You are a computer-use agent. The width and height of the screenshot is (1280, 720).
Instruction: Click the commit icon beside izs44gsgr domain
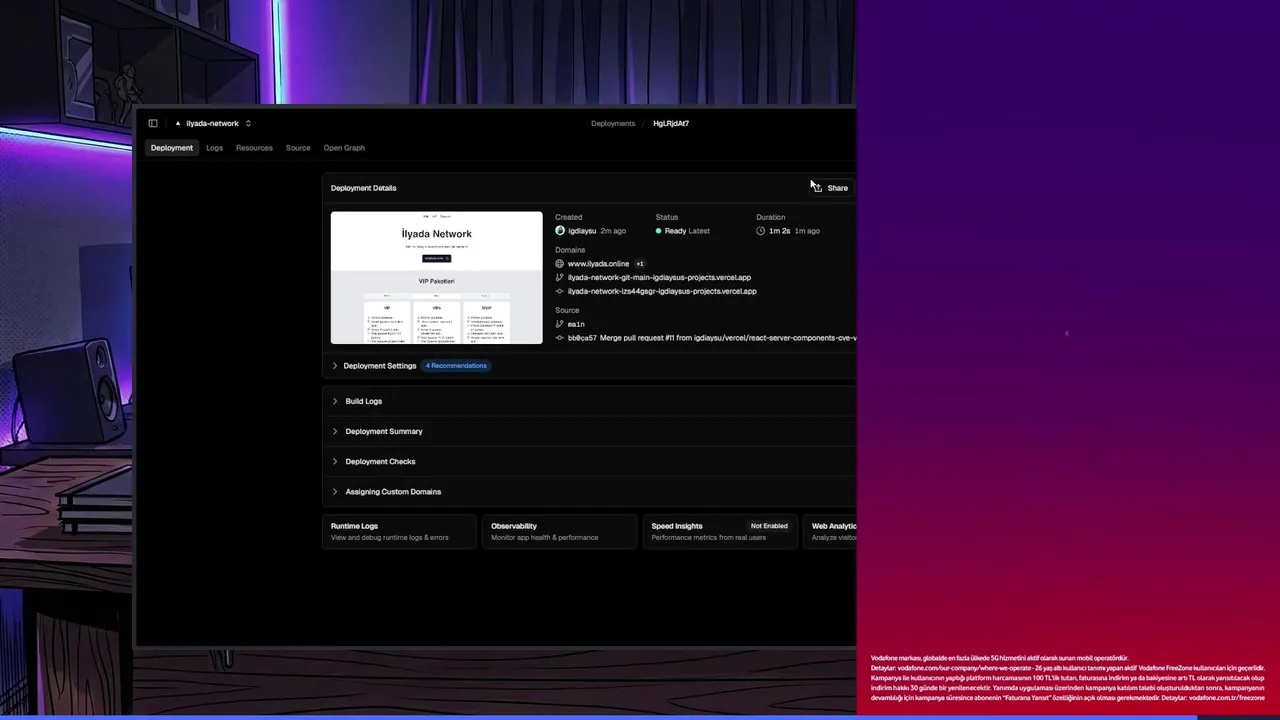coord(560,291)
